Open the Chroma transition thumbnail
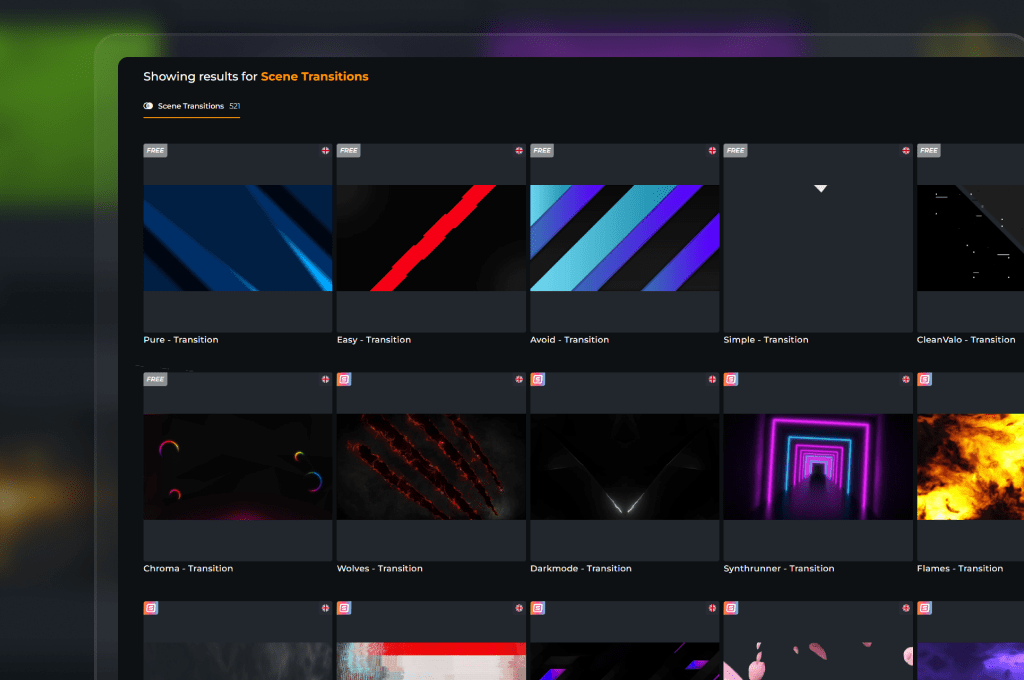This screenshot has width=1024, height=680. 237,467
